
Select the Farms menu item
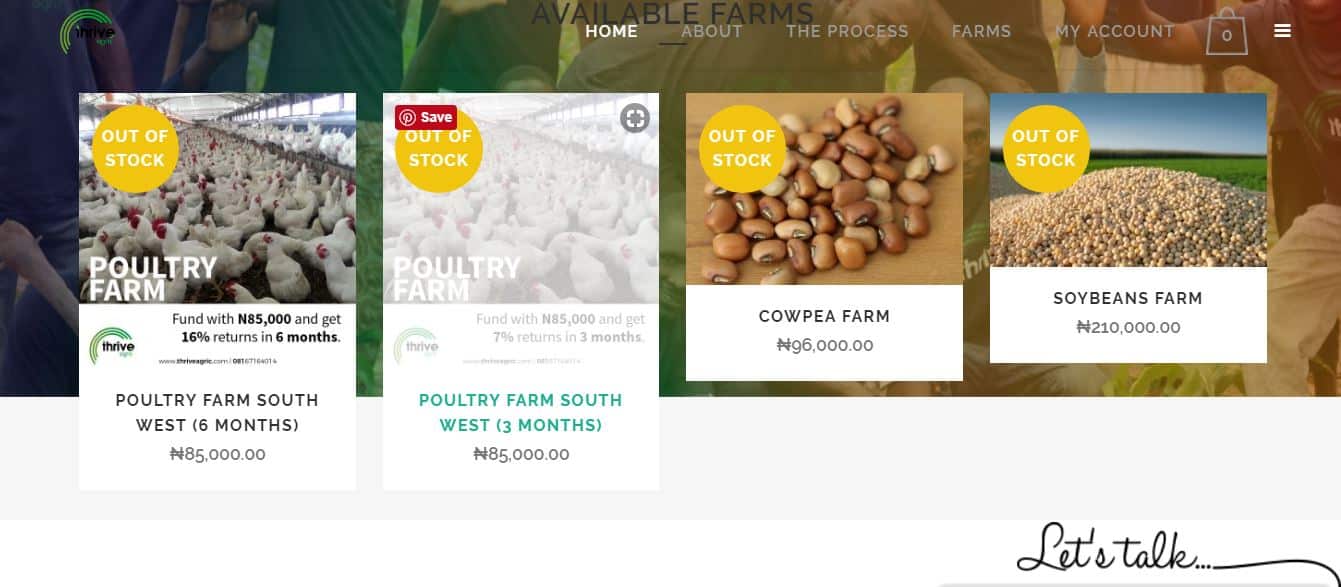coord(981,31)
